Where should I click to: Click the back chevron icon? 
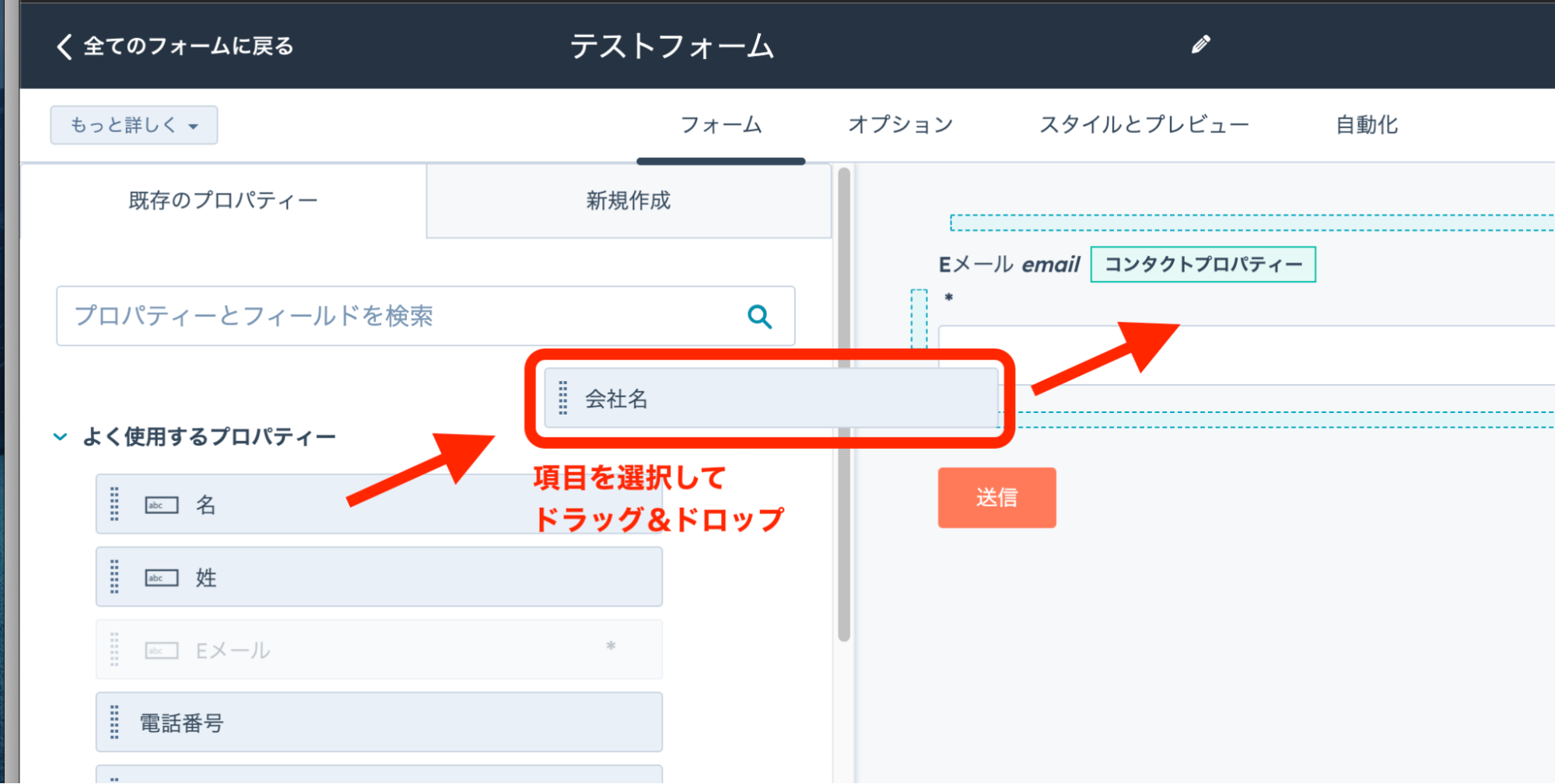pyautogui.click(x=65, y=47)
